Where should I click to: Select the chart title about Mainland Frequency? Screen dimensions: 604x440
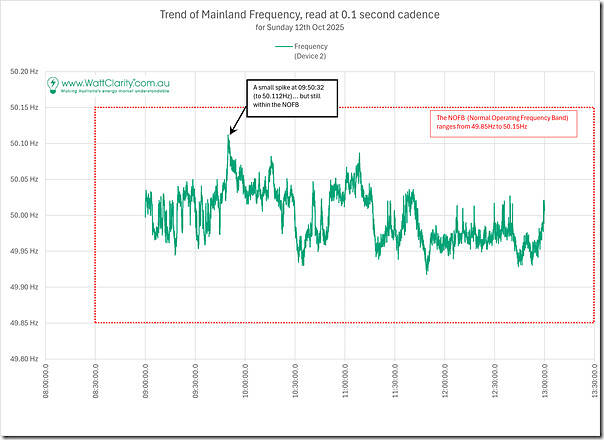pos(301,14)
